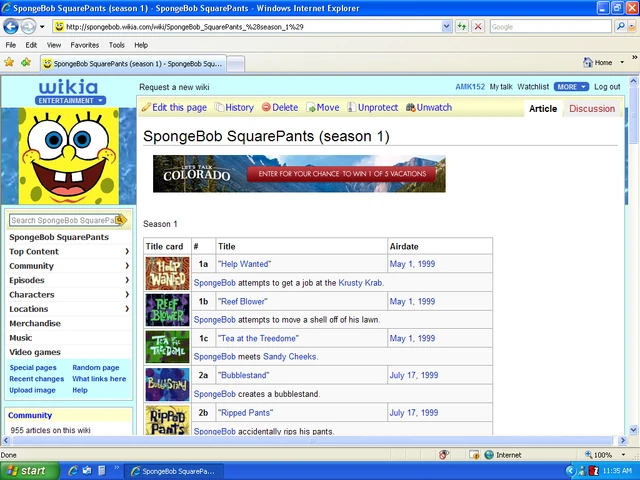Click the browser Forward button

click(x=28, y=27)
